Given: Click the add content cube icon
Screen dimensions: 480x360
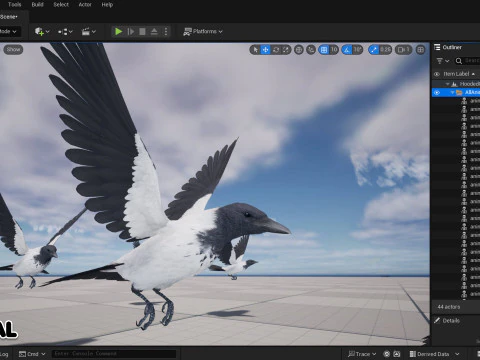Looking at the screenshot, I should tap(39, 31).
